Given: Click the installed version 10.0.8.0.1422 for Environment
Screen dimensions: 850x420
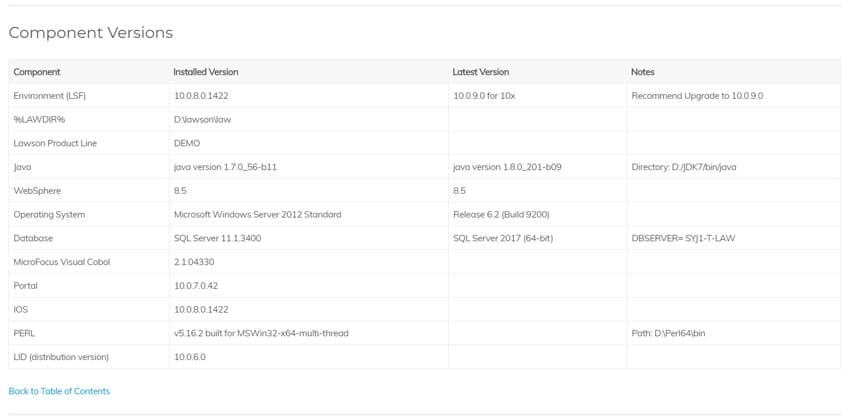Looking at the screenshot, I should [201, 96].
